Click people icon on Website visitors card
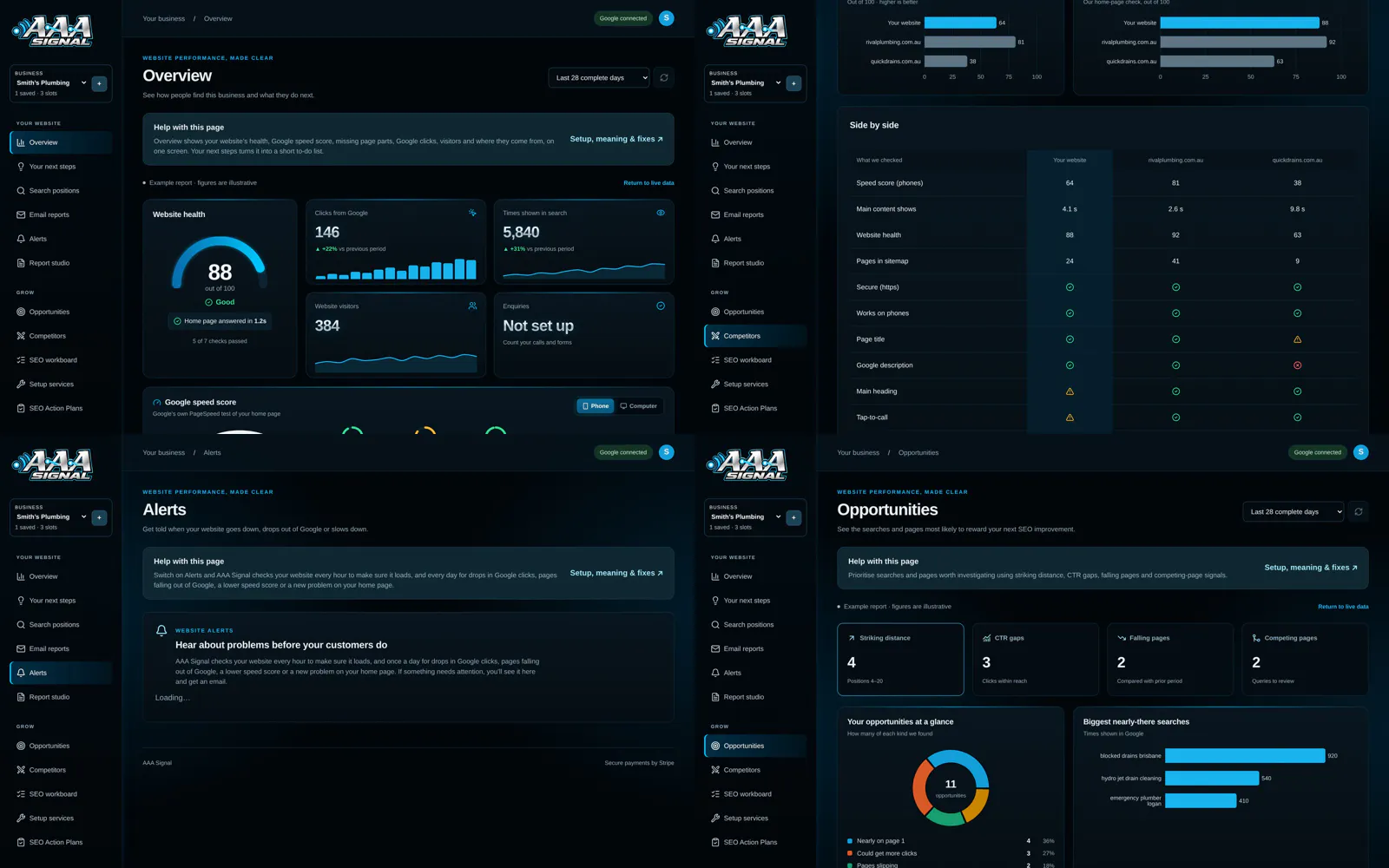 pos(472,306)
